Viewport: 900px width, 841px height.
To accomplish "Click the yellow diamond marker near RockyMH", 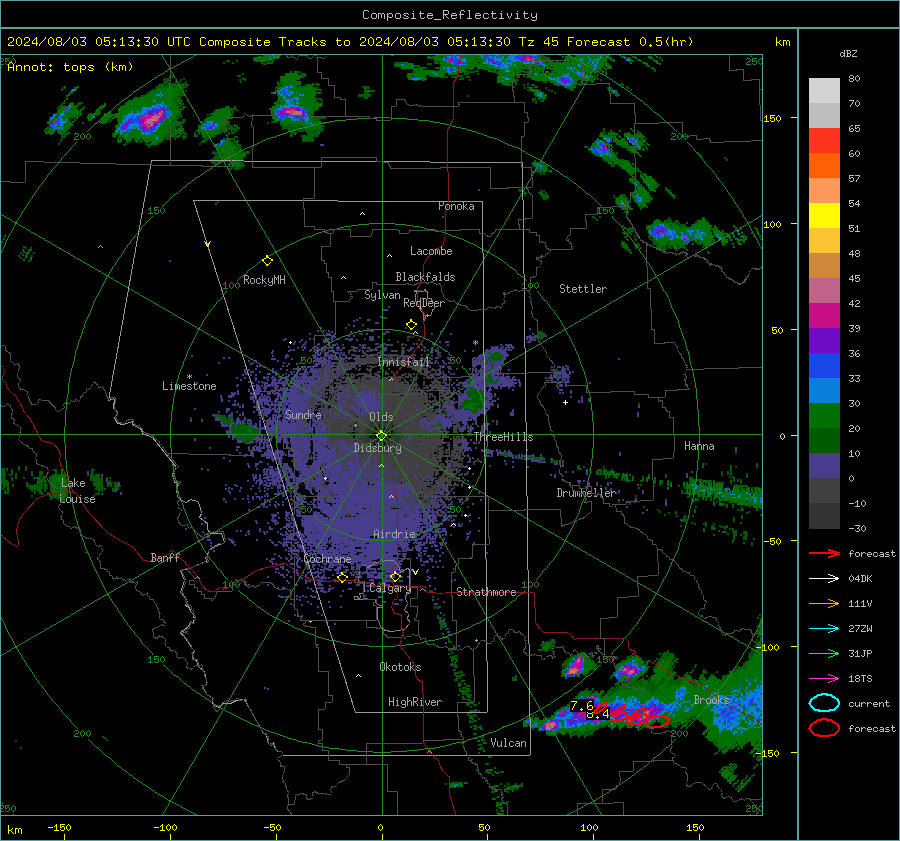I will [267, 261].
